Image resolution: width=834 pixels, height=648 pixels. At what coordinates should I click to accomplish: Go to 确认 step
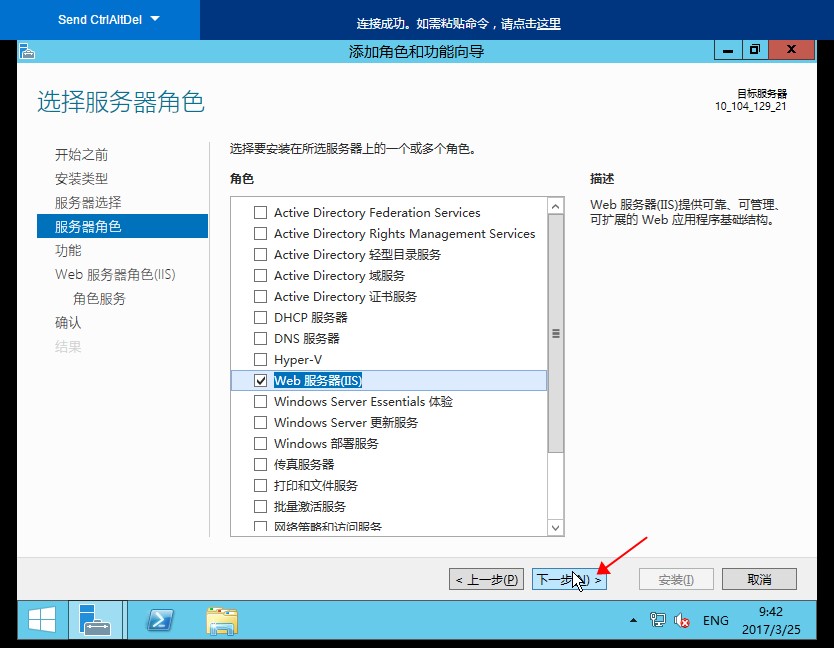coord(68,322)
